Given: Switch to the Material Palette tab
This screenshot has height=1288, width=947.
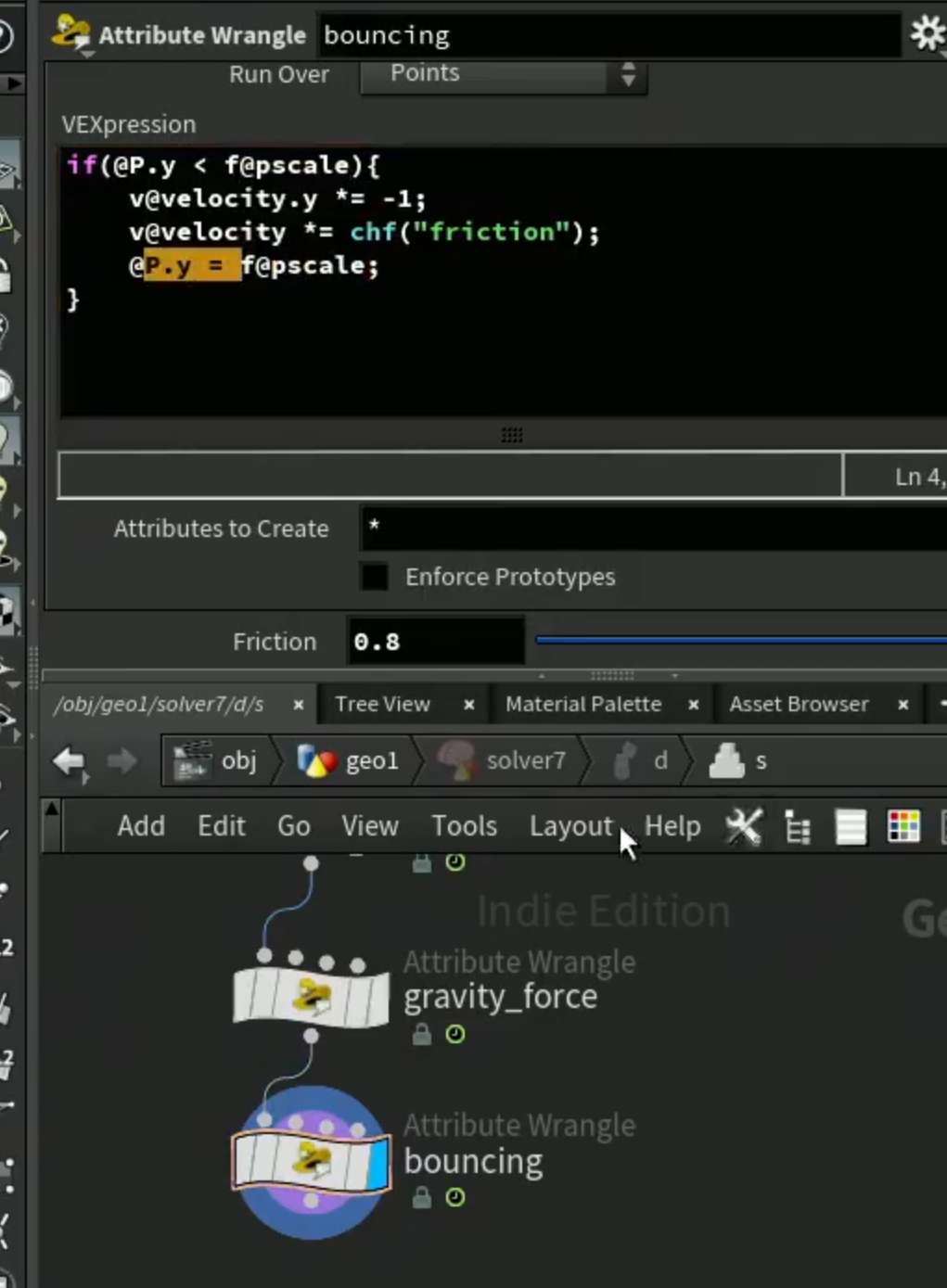Looking at the screenshot, I should click(x=583, y=705).
